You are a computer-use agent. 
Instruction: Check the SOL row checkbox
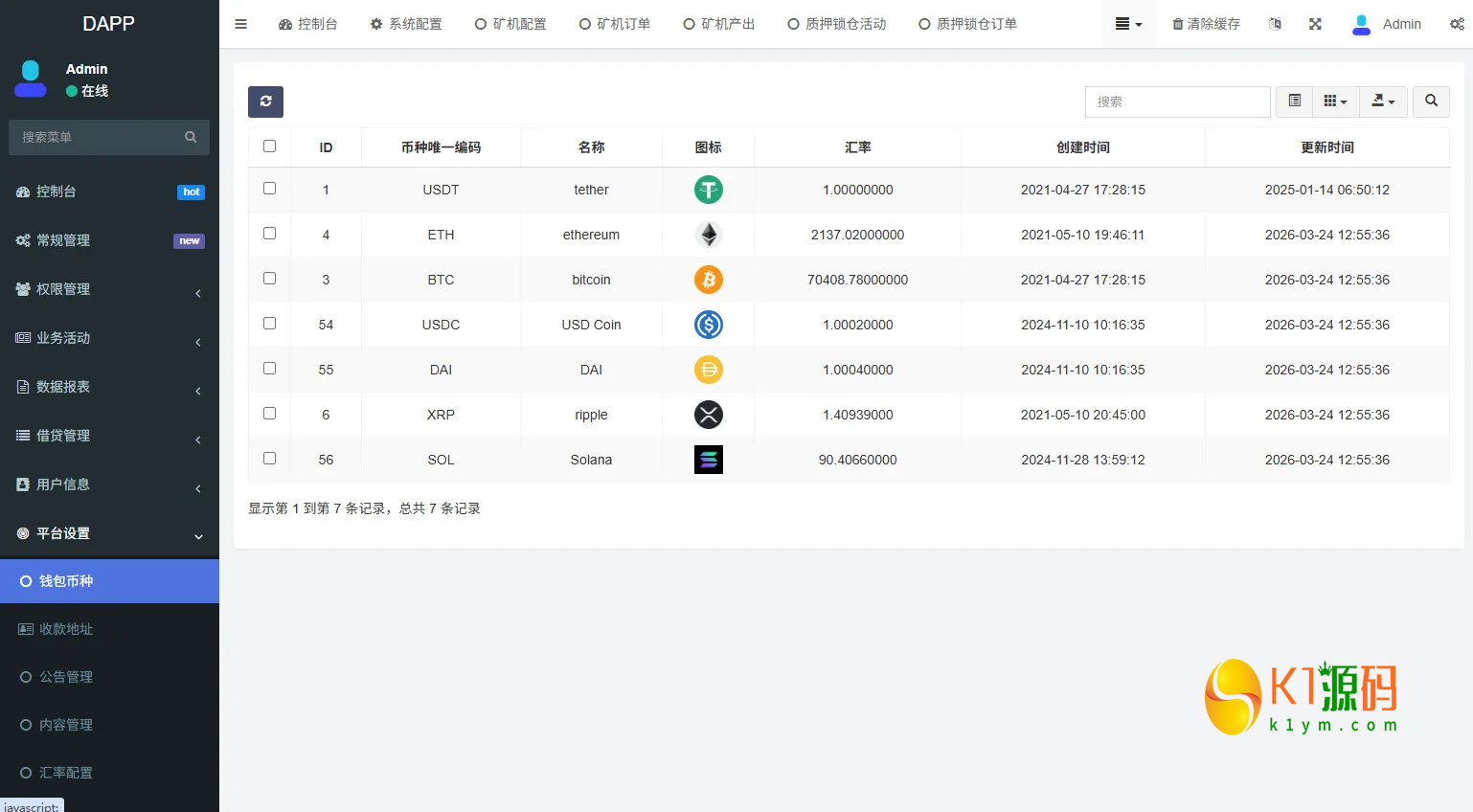click(269, 459)
